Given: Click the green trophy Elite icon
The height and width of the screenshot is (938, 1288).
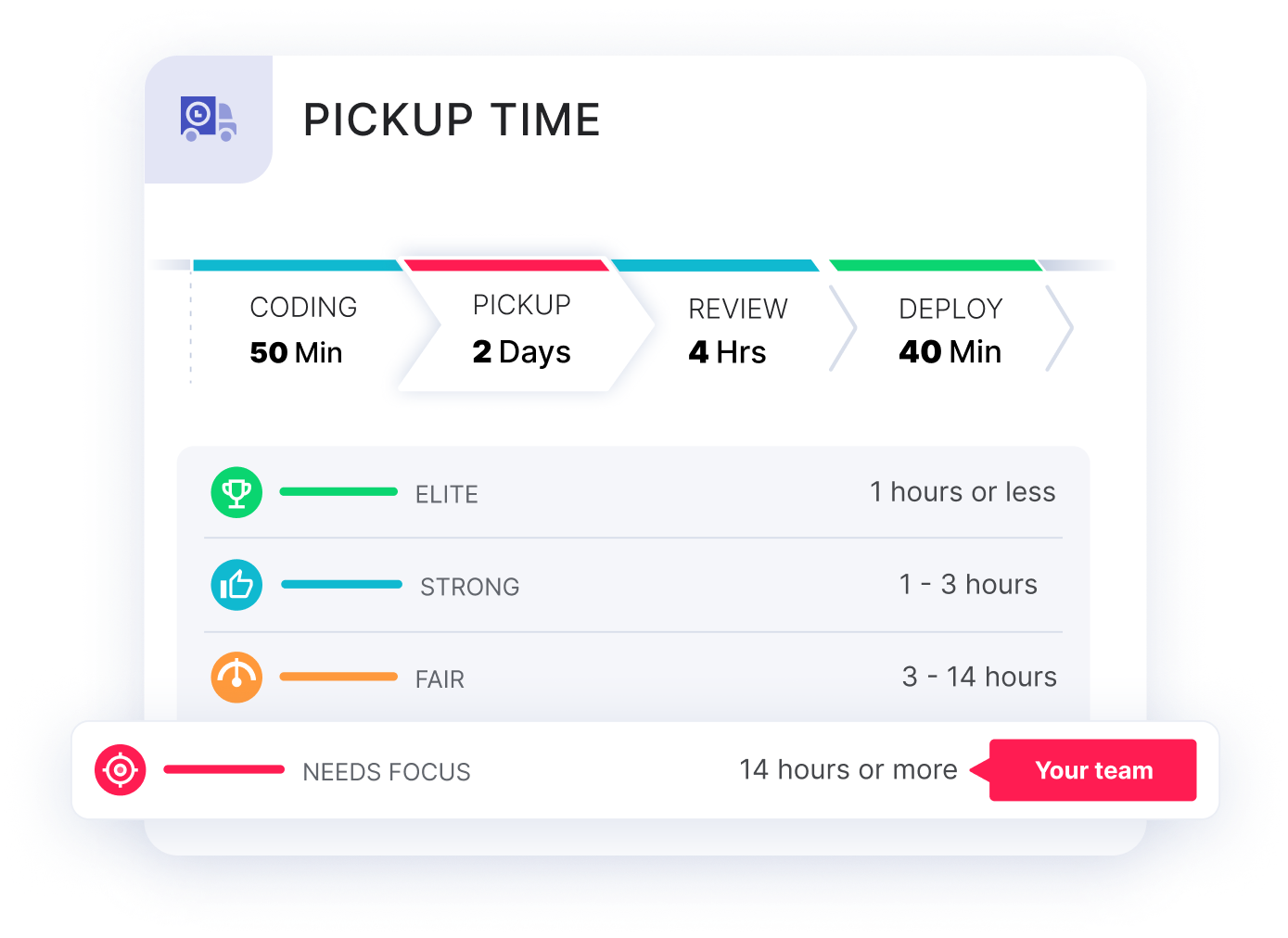Looking at the screenshot, I should pos(236,492).
